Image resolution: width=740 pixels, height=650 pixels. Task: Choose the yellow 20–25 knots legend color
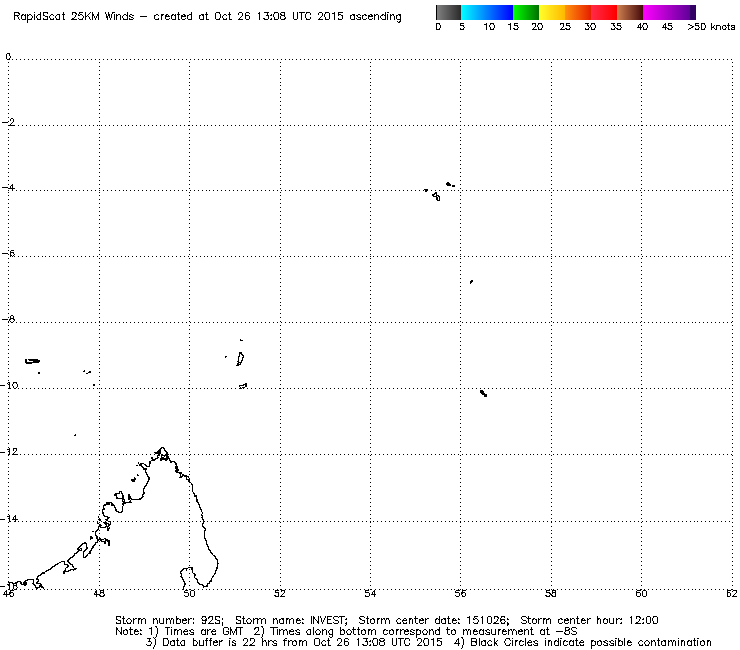[552, 12]
